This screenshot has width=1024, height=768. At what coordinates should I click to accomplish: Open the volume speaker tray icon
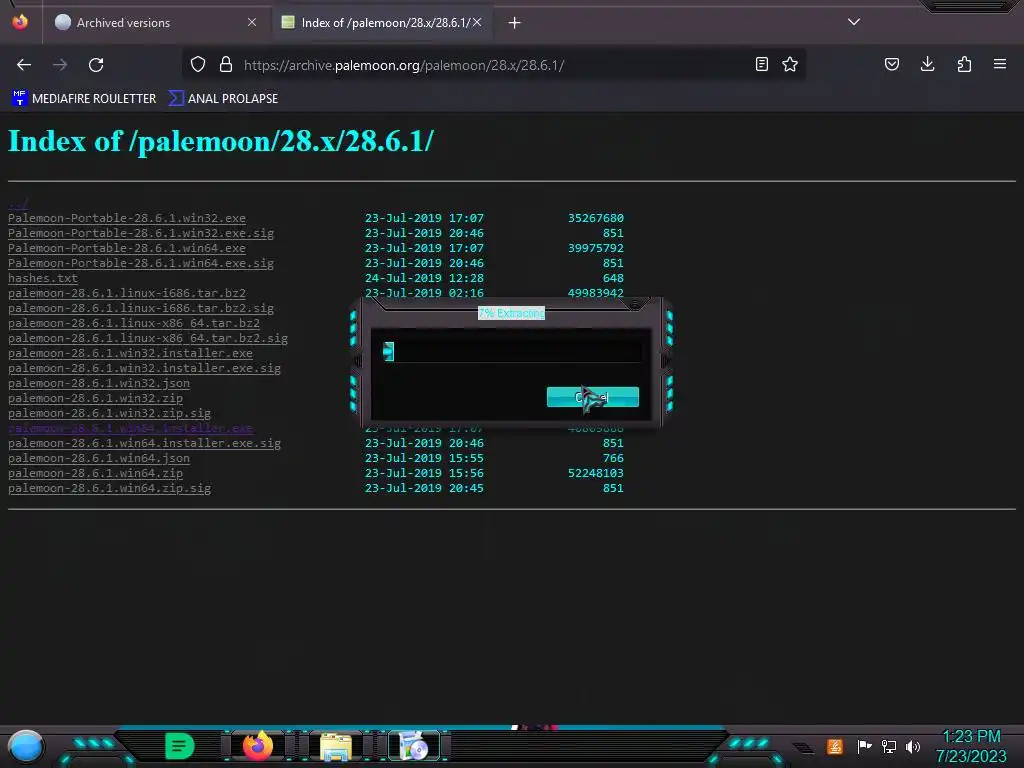(x=913, y=746)
